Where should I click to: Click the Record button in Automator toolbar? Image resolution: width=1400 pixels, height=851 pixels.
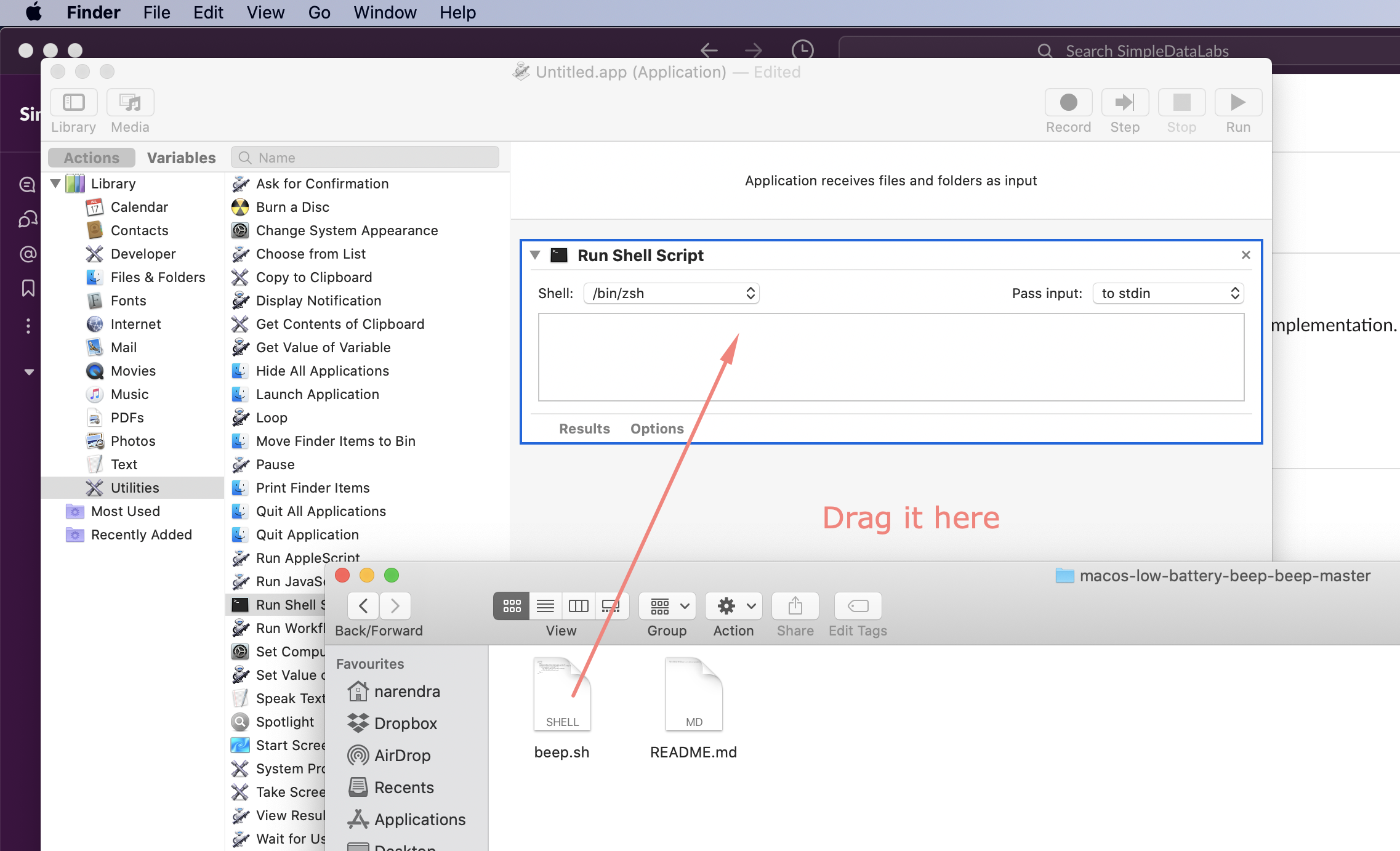tap(1068, 102)
